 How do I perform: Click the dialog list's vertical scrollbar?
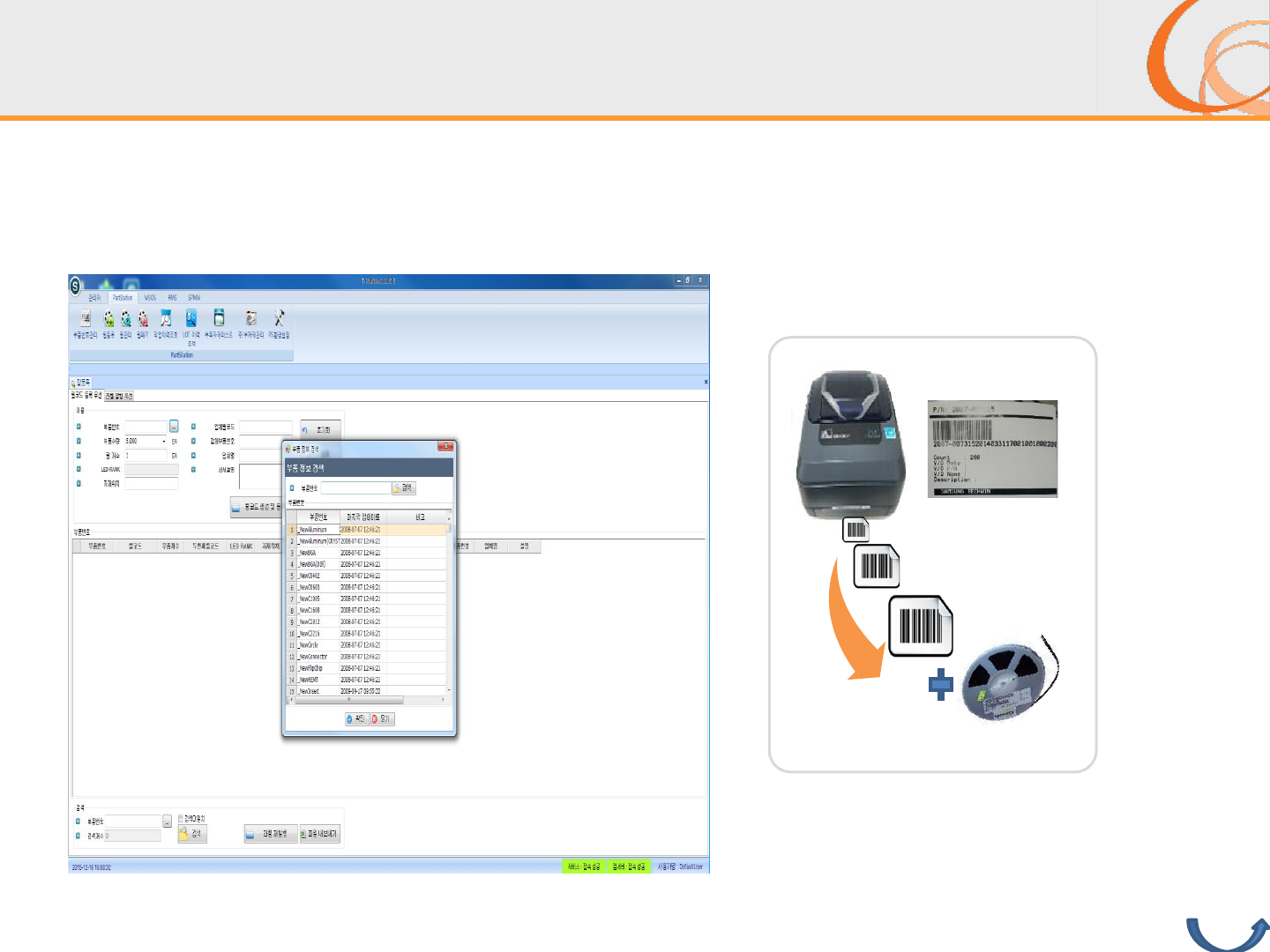[449, 606]
